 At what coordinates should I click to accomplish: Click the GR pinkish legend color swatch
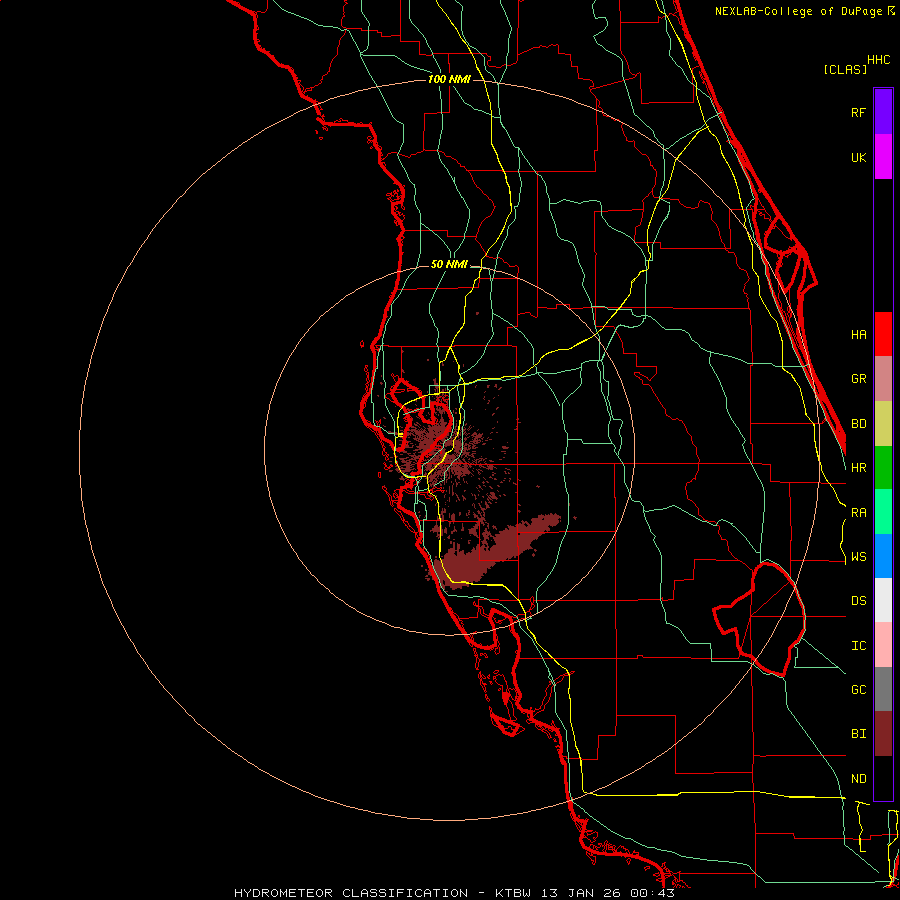[x=883, y=379]
